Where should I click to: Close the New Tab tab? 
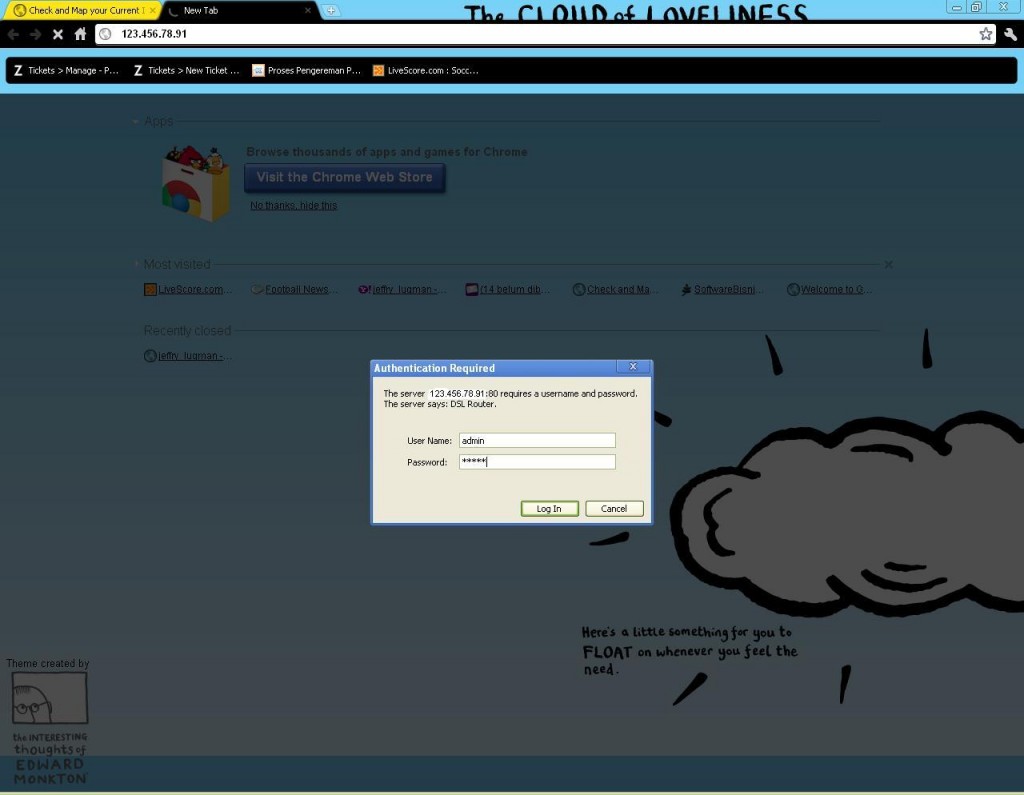(x=308, y=10)
